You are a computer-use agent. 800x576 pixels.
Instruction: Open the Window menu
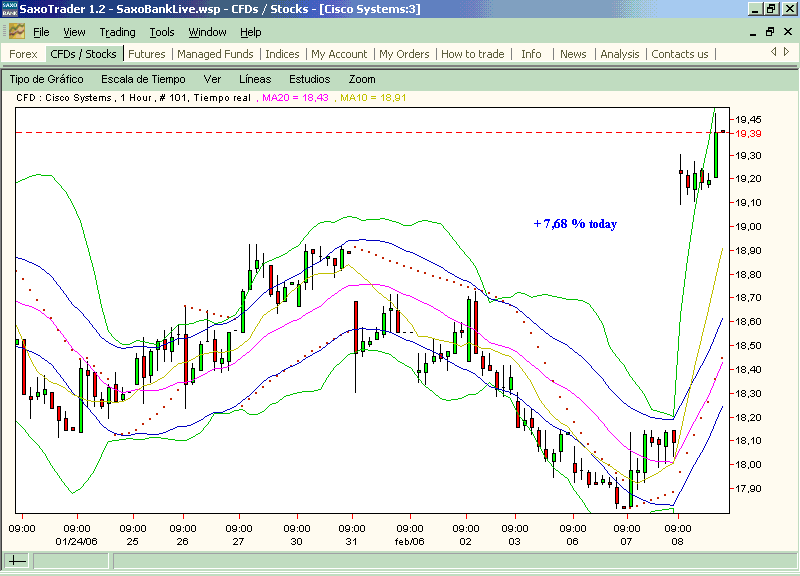pyautogui.click(x=207, y=32)
